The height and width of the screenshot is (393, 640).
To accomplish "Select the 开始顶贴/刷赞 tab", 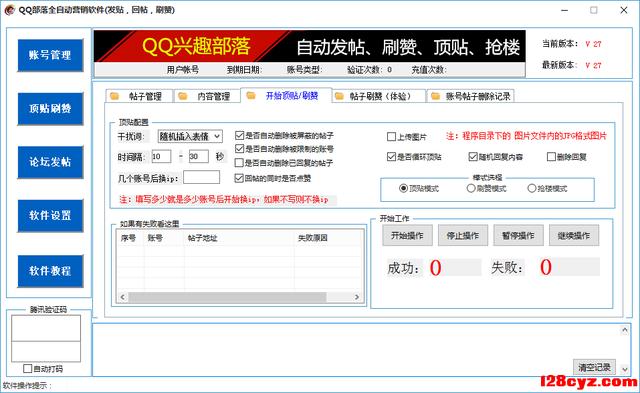I will pos(286,95).
